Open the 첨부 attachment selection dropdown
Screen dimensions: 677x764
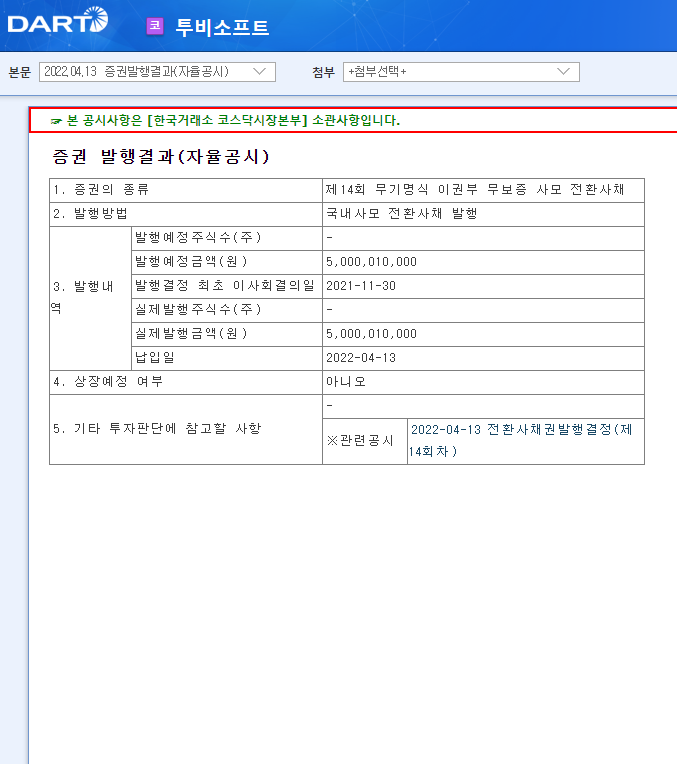(461, 72)
